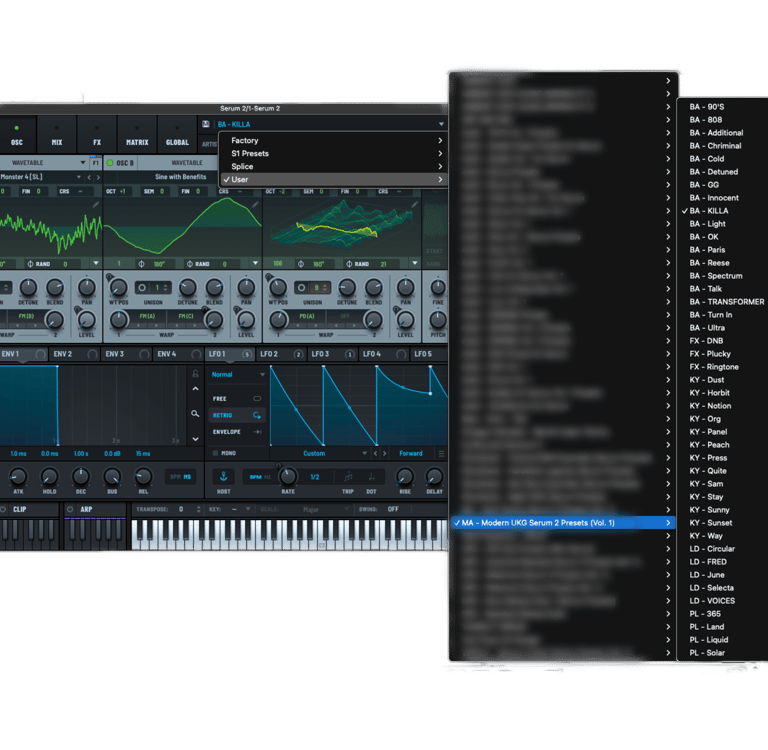Click the save preset floppy disk icon

pyautogui.click(x=206, y=124)
